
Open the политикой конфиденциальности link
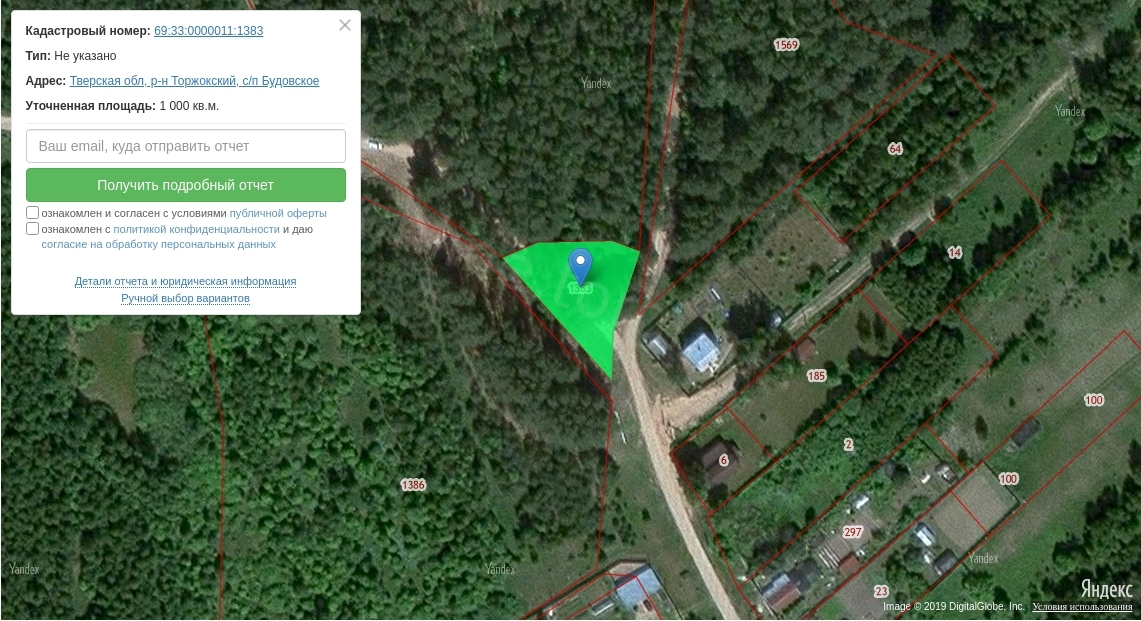(x=196, y=229)
